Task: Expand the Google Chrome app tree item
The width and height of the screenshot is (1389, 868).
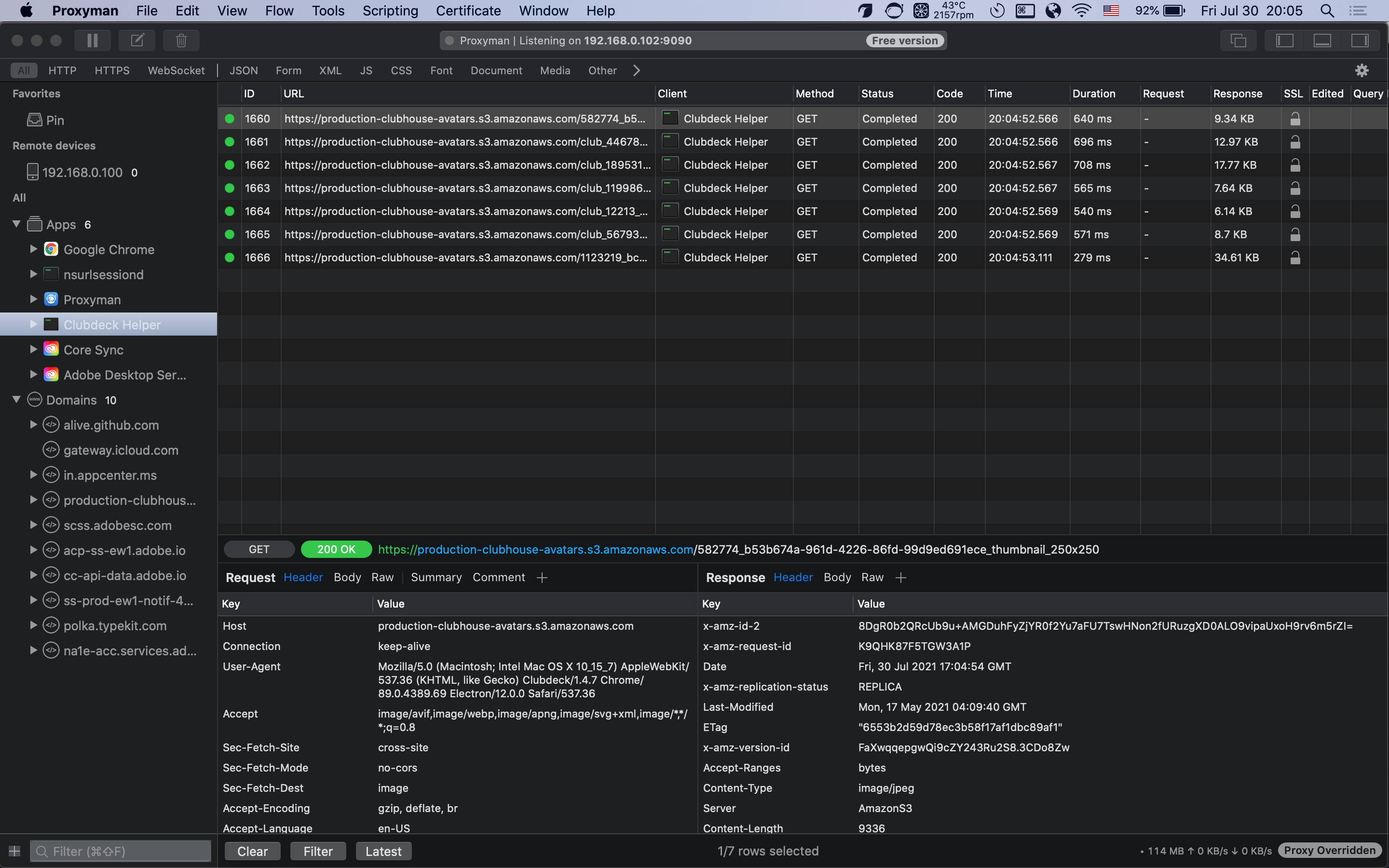Action: click(33, 249)
